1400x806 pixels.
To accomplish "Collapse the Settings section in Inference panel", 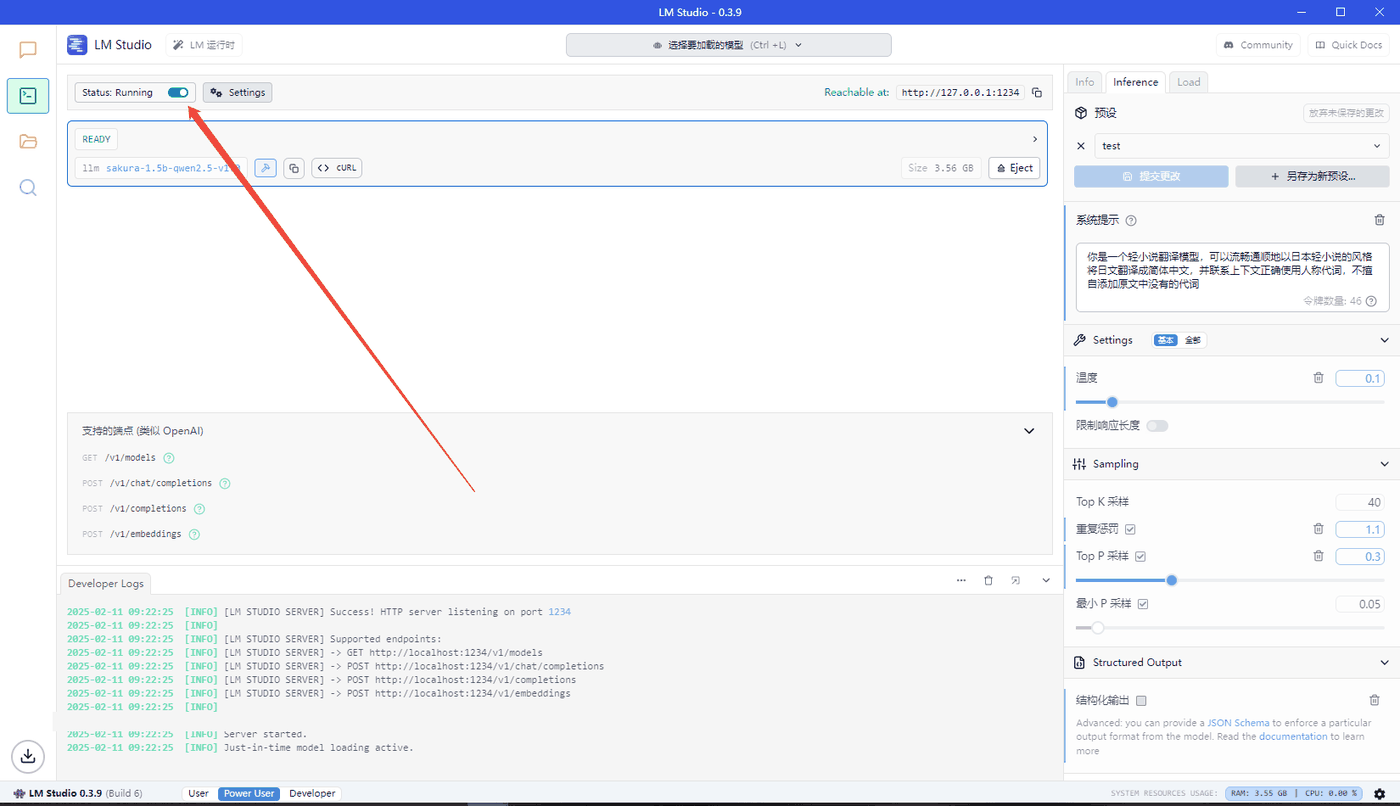I will (x=1384, y=341).
